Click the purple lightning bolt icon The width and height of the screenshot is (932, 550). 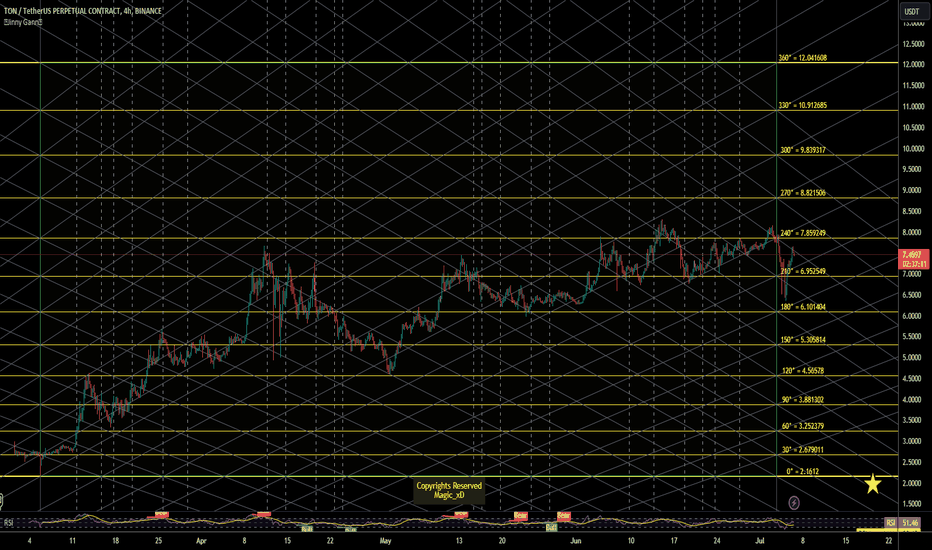click(794, 503)
